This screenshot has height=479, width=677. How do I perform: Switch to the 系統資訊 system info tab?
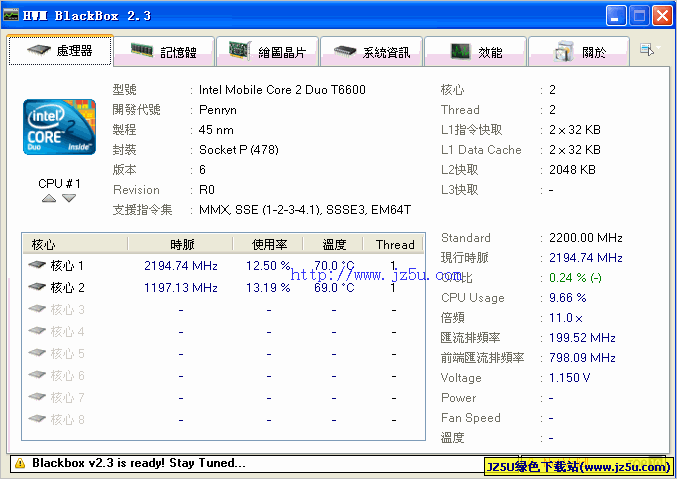tap(372, 52)
